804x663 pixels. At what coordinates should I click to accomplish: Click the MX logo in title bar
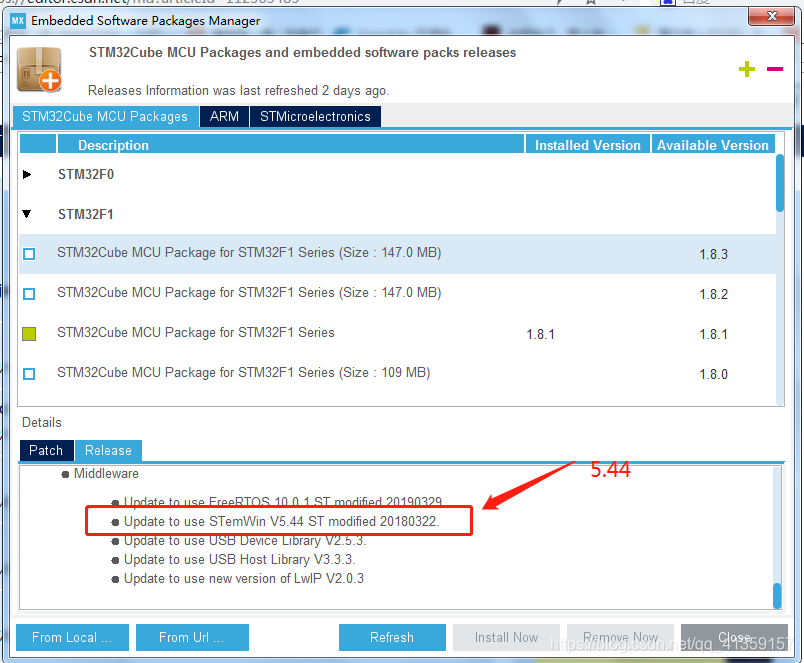[x=18, y=21]
